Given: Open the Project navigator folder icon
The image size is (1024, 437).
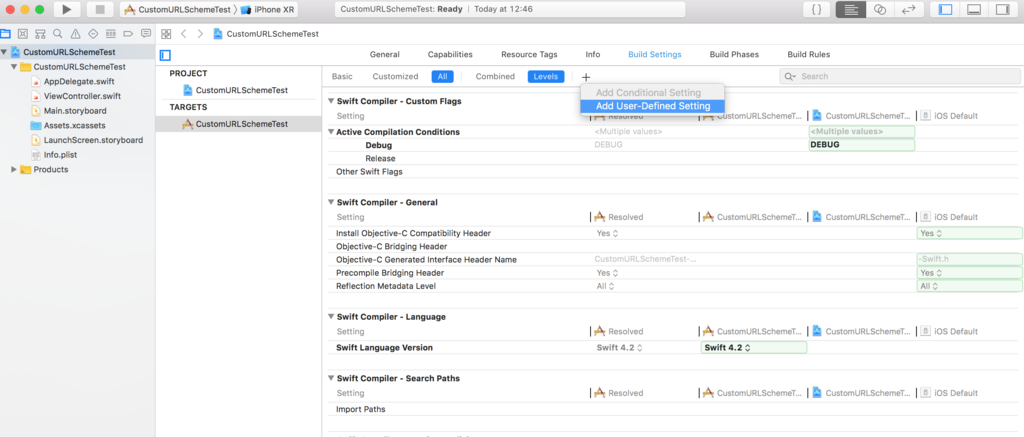Looking at the screenshot, I should point(5,33).
